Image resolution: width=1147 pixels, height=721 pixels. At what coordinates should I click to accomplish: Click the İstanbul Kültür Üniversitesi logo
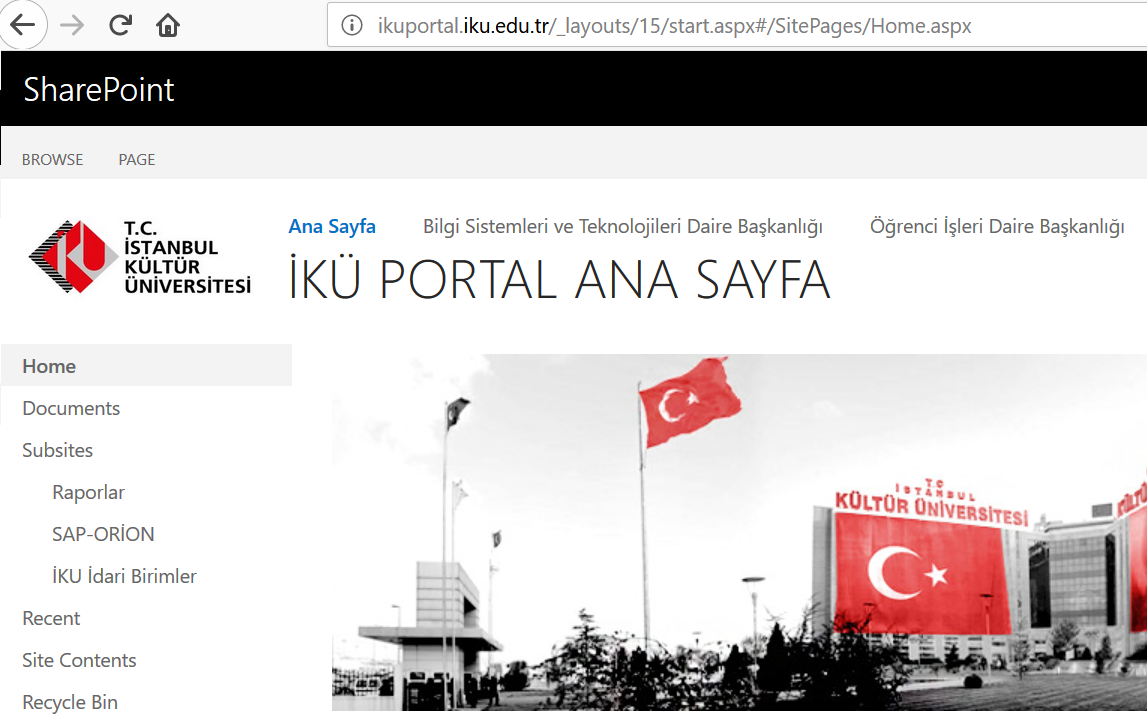(140, 257)
